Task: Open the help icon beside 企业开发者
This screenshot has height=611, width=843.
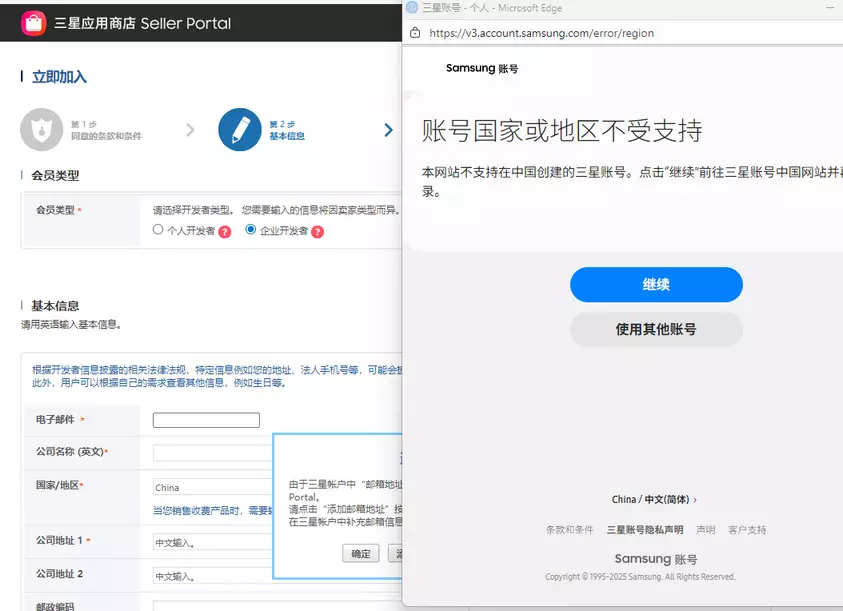Action: pyautogui.click(x=318, y=232)
